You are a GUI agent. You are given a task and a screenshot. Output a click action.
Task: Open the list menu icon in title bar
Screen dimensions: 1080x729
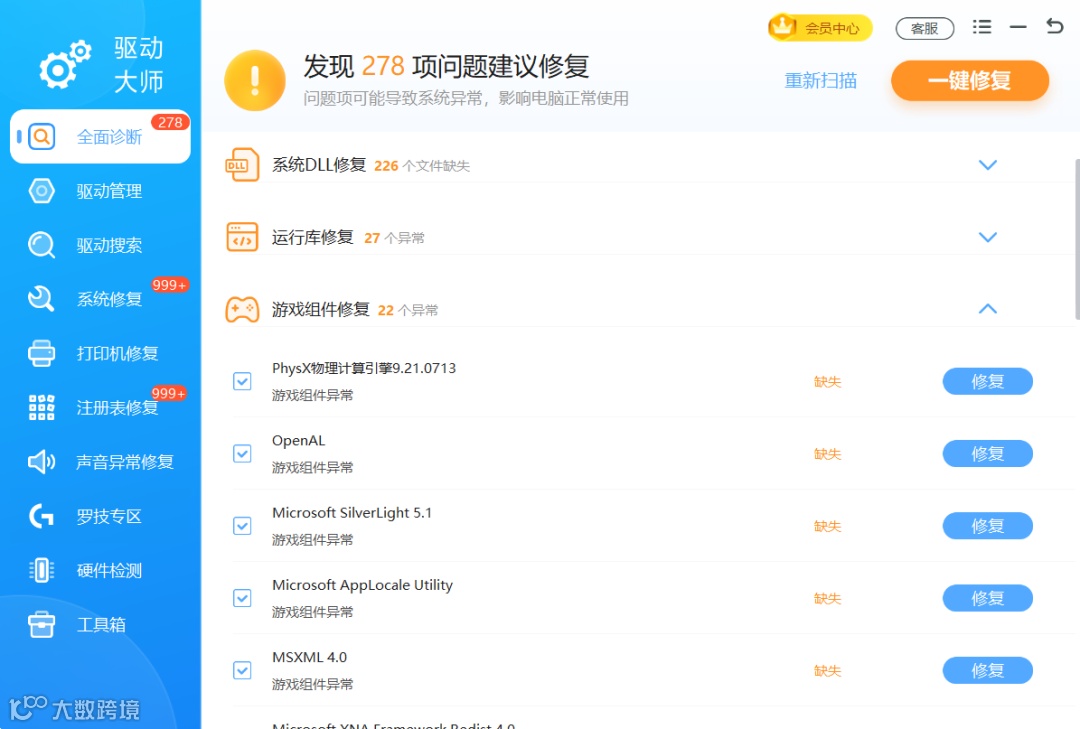pos(982,27)
